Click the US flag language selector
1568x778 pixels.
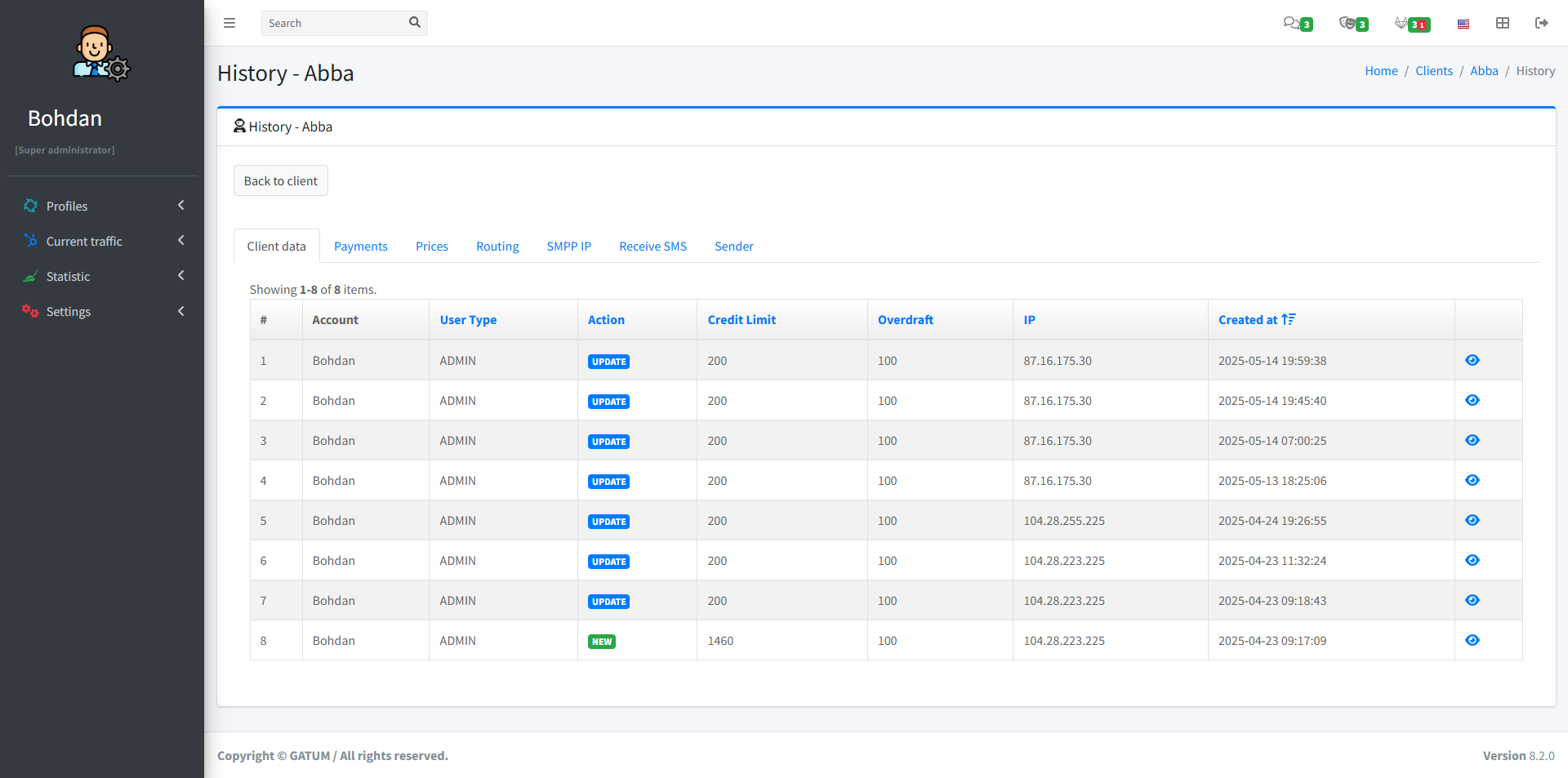[x=1463, y=24]
